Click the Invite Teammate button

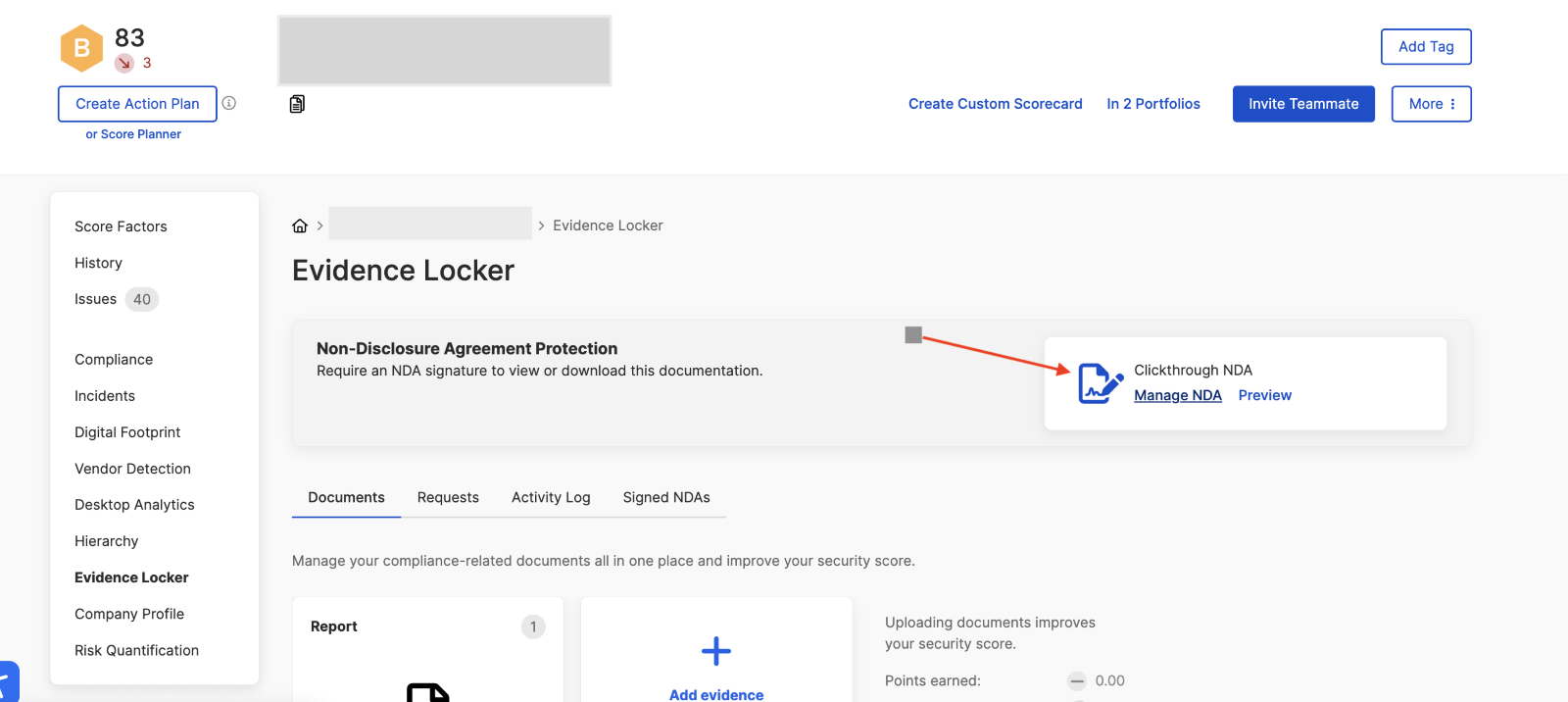pyautogui.click(x=1303, y=104)
